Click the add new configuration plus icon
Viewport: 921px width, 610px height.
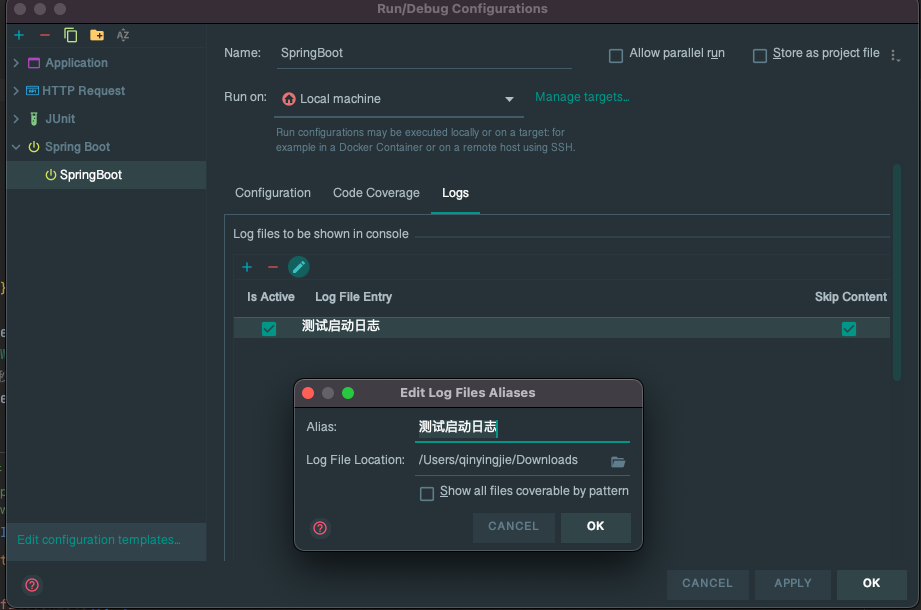click(x=19, y=35)
